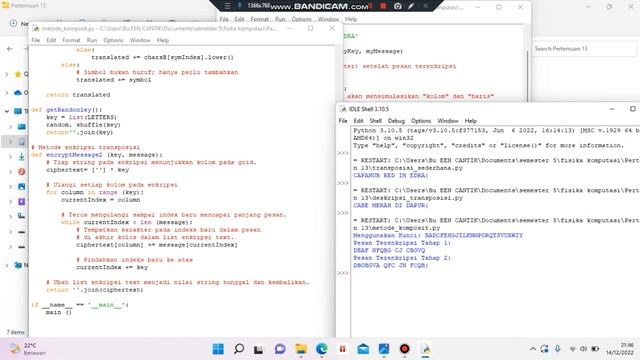Expand Music tree node
Image resolution: width=640 pixels, height=360 pixels.
pos(11,172)
